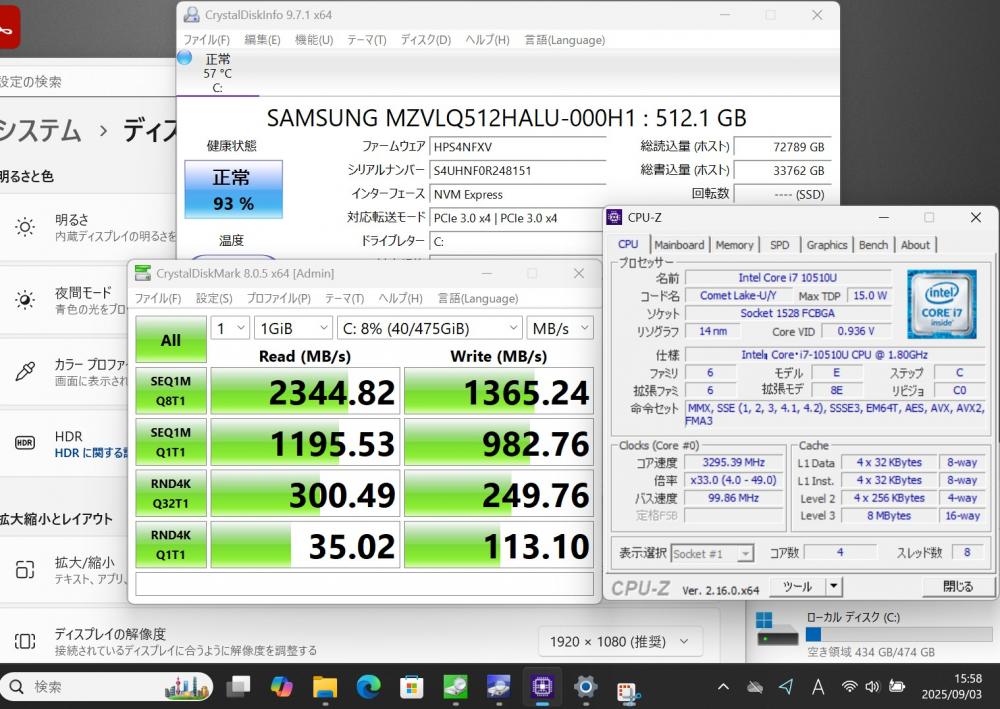
Task: Run the RND4K Q1T1 test
Action: [x=171, y=545]
